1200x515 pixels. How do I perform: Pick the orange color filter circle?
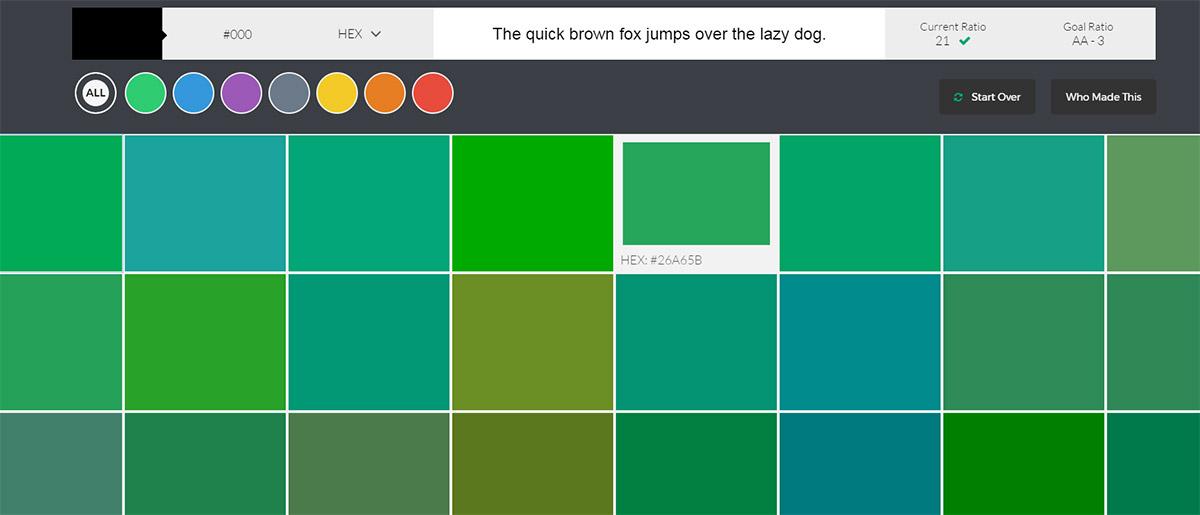pyautogui.click(x=385, y=94)
